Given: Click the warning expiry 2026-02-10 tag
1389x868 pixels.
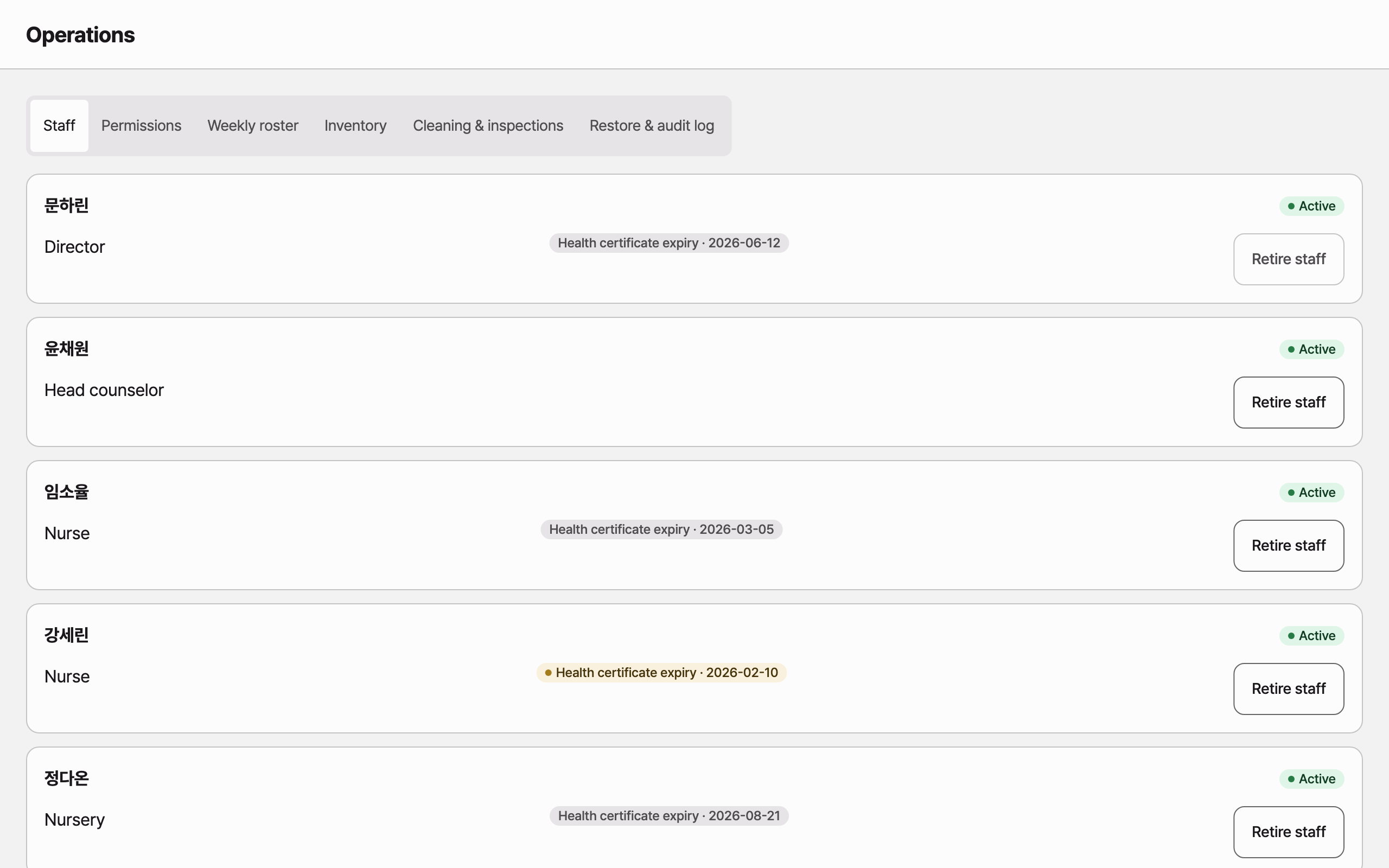Looking at the screenshot, I should point(661,673).
